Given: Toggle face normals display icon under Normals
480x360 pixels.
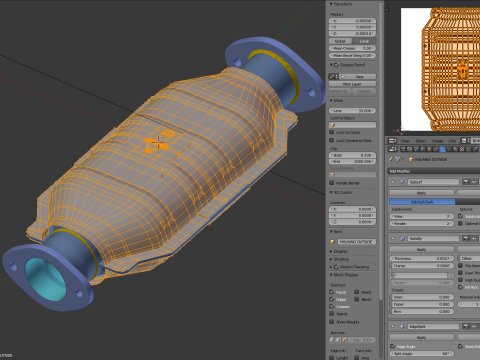Looking at the screenshot, I should pyautogui.click(x=344, y=340).
